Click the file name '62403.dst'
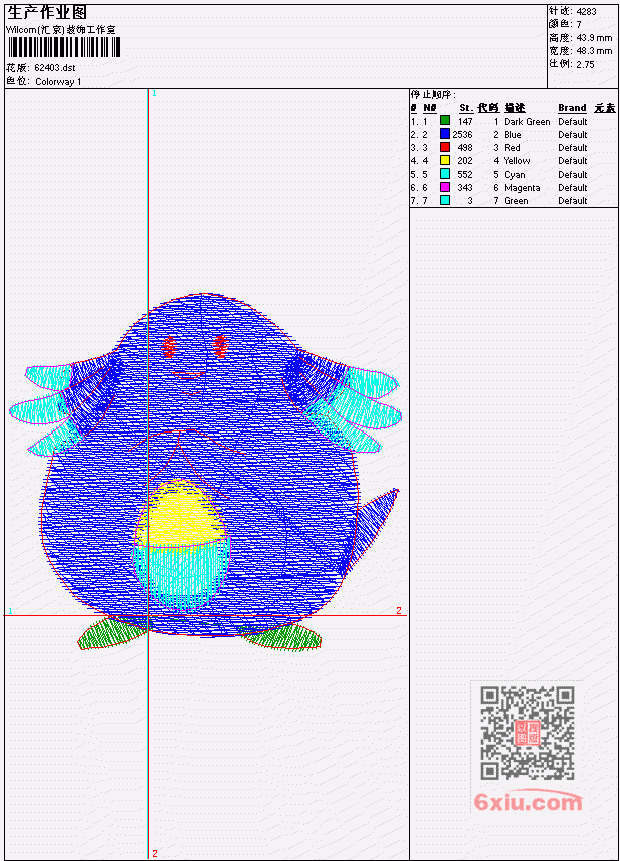This screenshot has height=861, width=620. point(55,68)
